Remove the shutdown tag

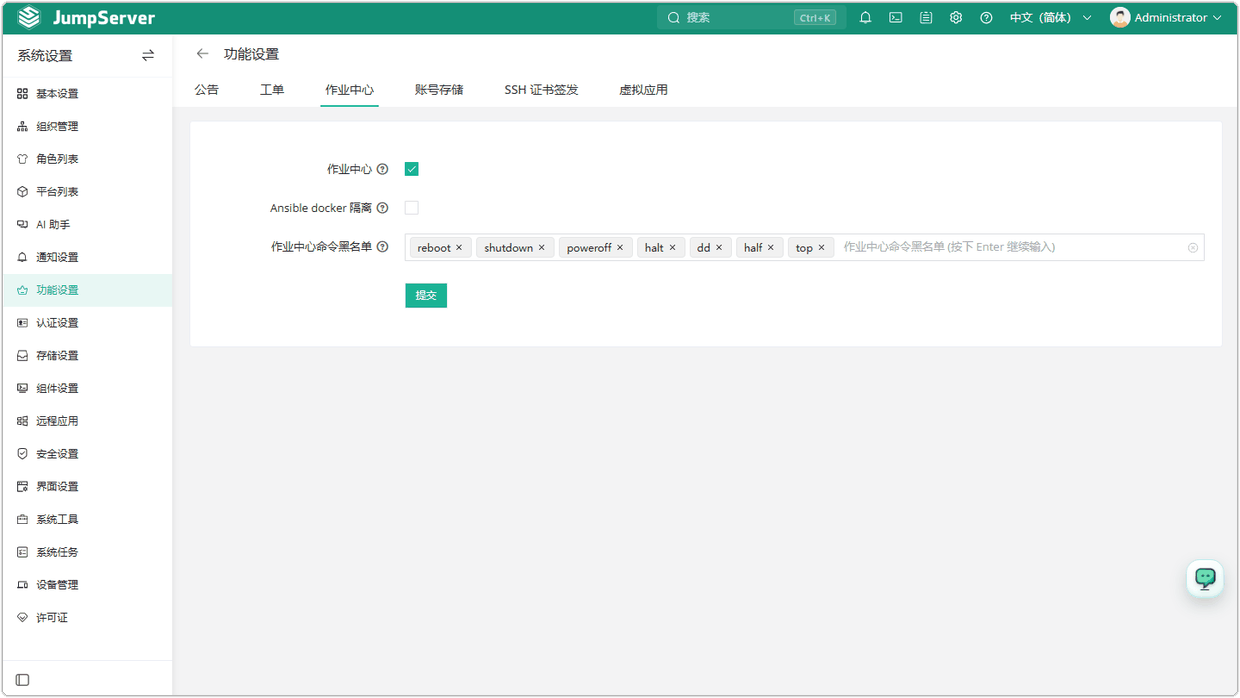pos(542,248)
